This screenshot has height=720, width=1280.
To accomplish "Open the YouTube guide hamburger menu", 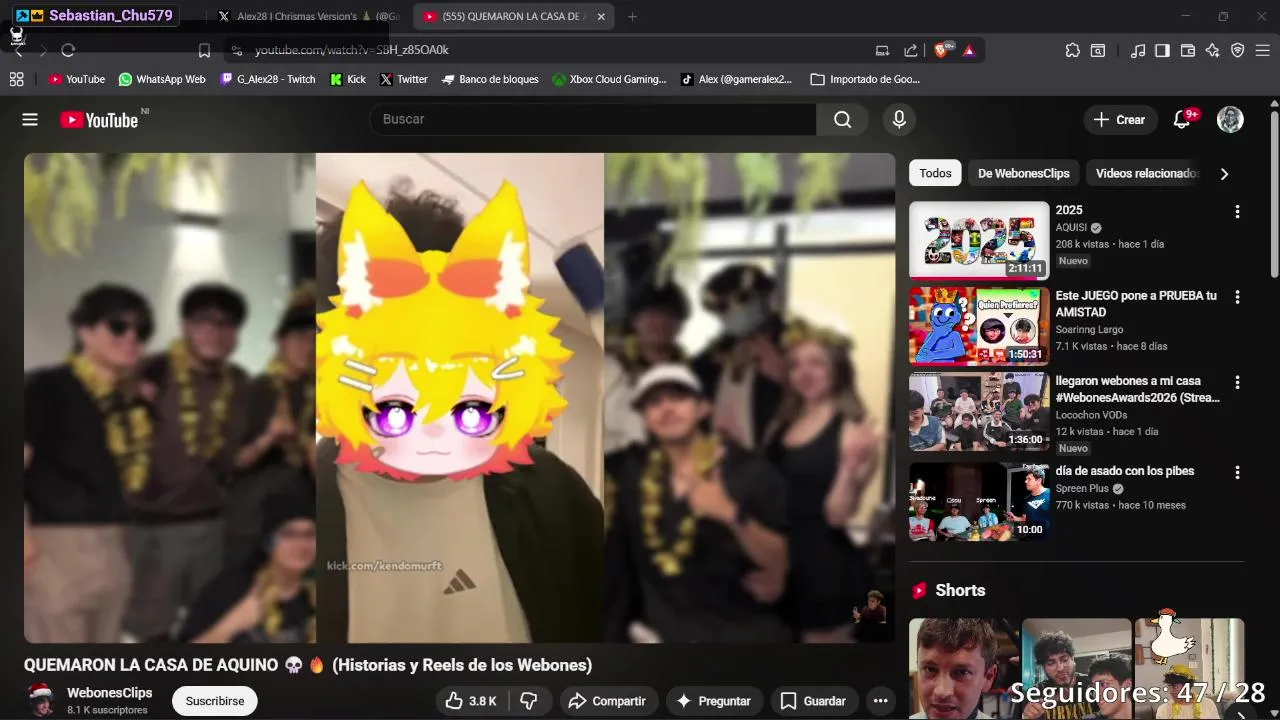I will 30,120.
